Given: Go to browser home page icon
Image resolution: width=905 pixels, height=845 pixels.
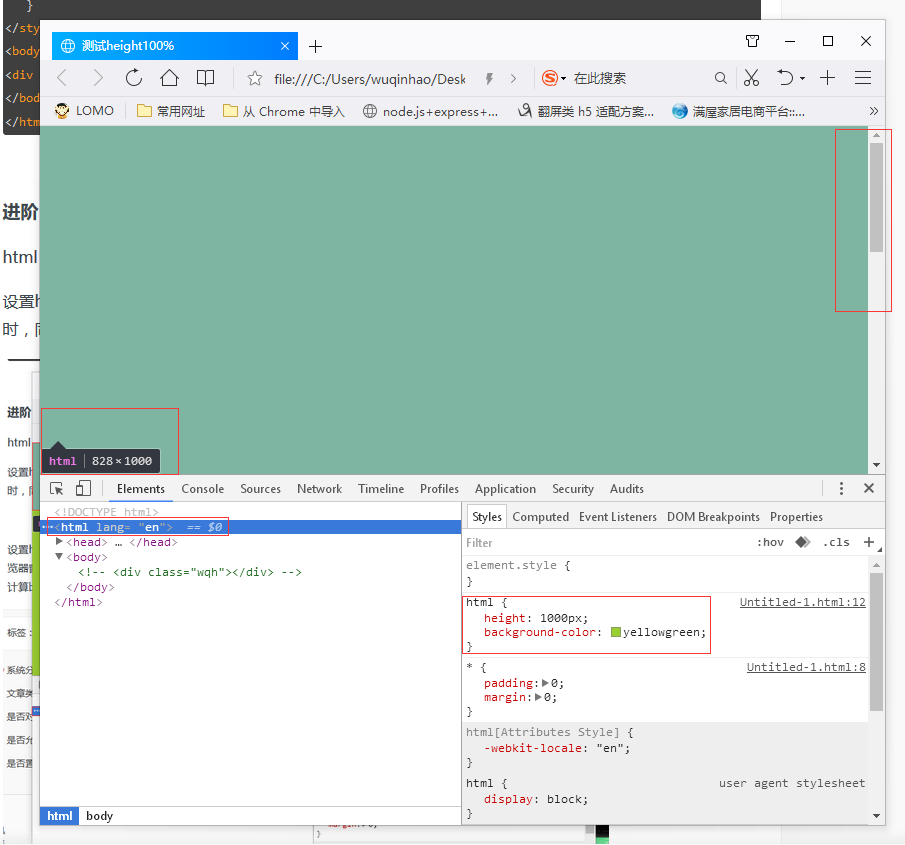Looking at the screenshot, I should [169, 78].
